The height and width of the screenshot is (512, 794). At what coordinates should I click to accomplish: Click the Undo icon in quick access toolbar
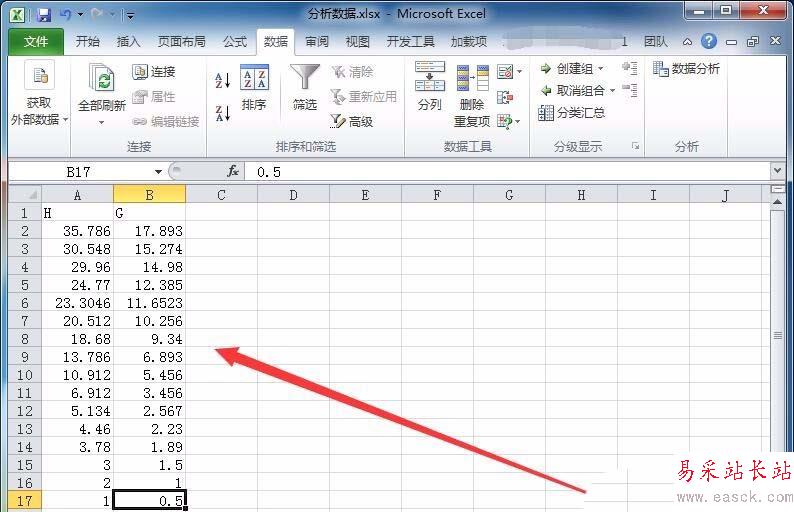tap(65, 15)
